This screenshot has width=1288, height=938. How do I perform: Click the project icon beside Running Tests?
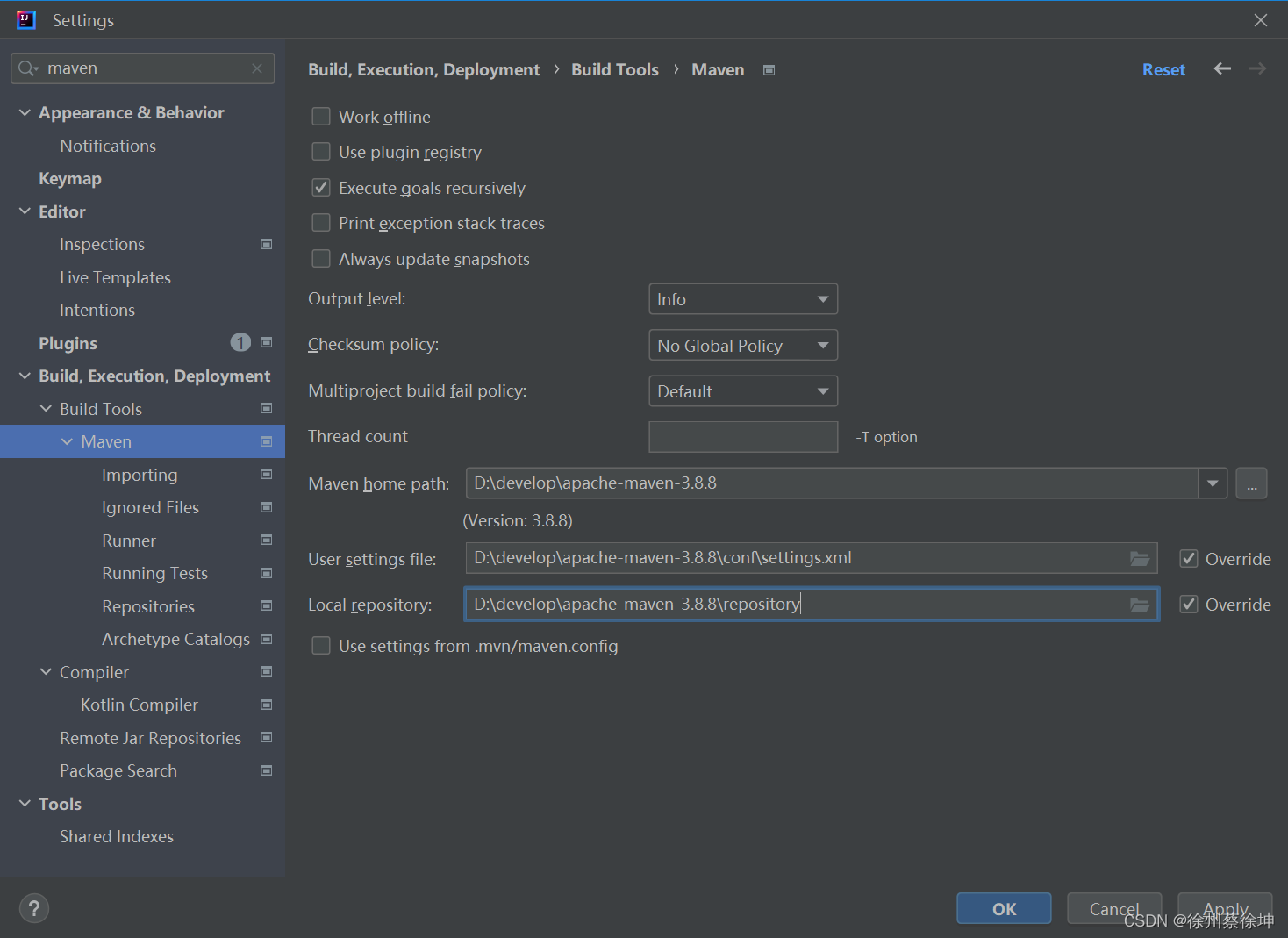(x=267, y=573)
